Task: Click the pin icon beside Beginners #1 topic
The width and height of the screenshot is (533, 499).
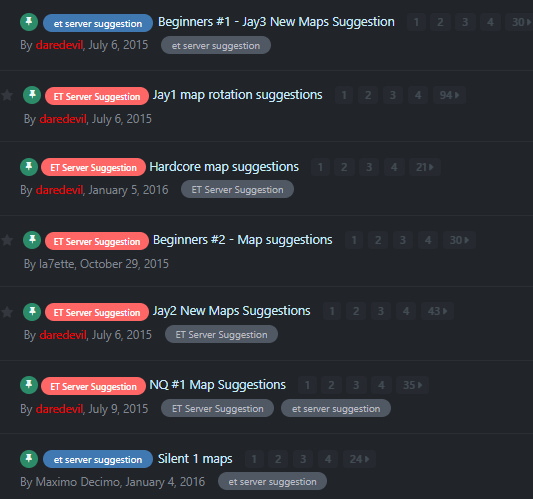Action: click(29, 22)
